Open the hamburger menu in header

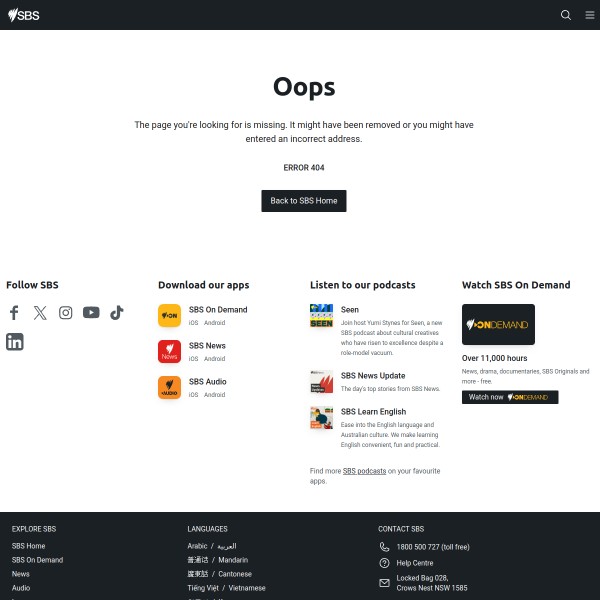pyautogui.click(x=590, y=15)
